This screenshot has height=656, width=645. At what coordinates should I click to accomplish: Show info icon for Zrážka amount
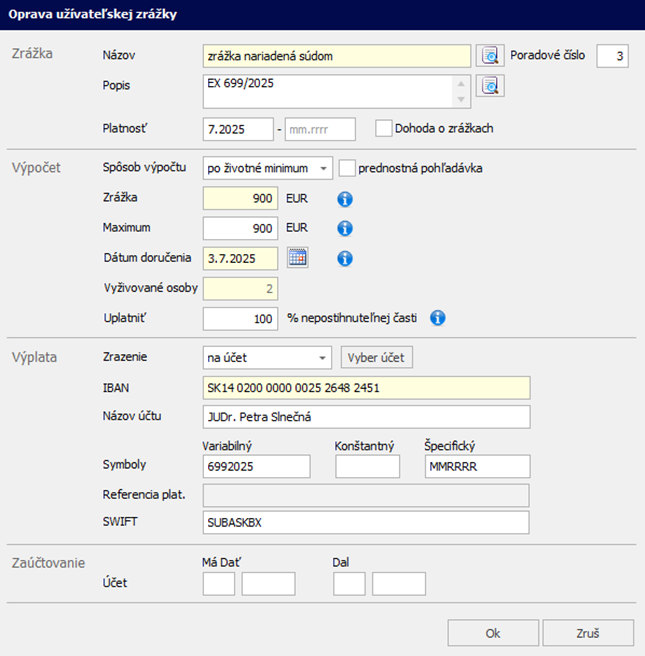(345, 199)
